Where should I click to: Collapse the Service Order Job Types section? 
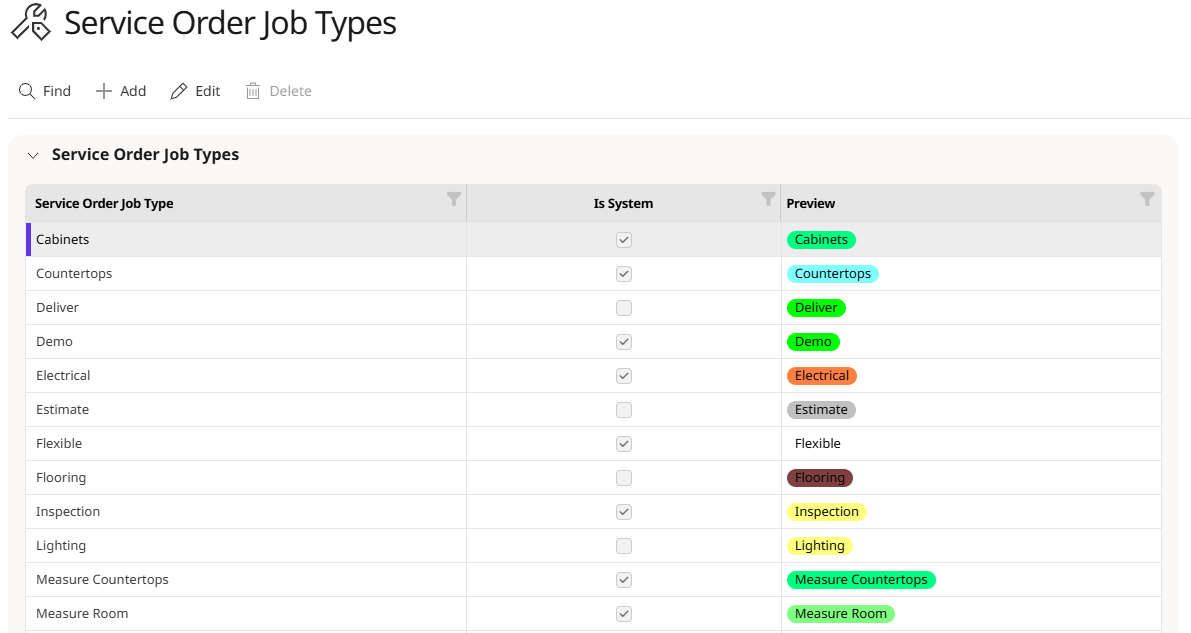[33, 155]
